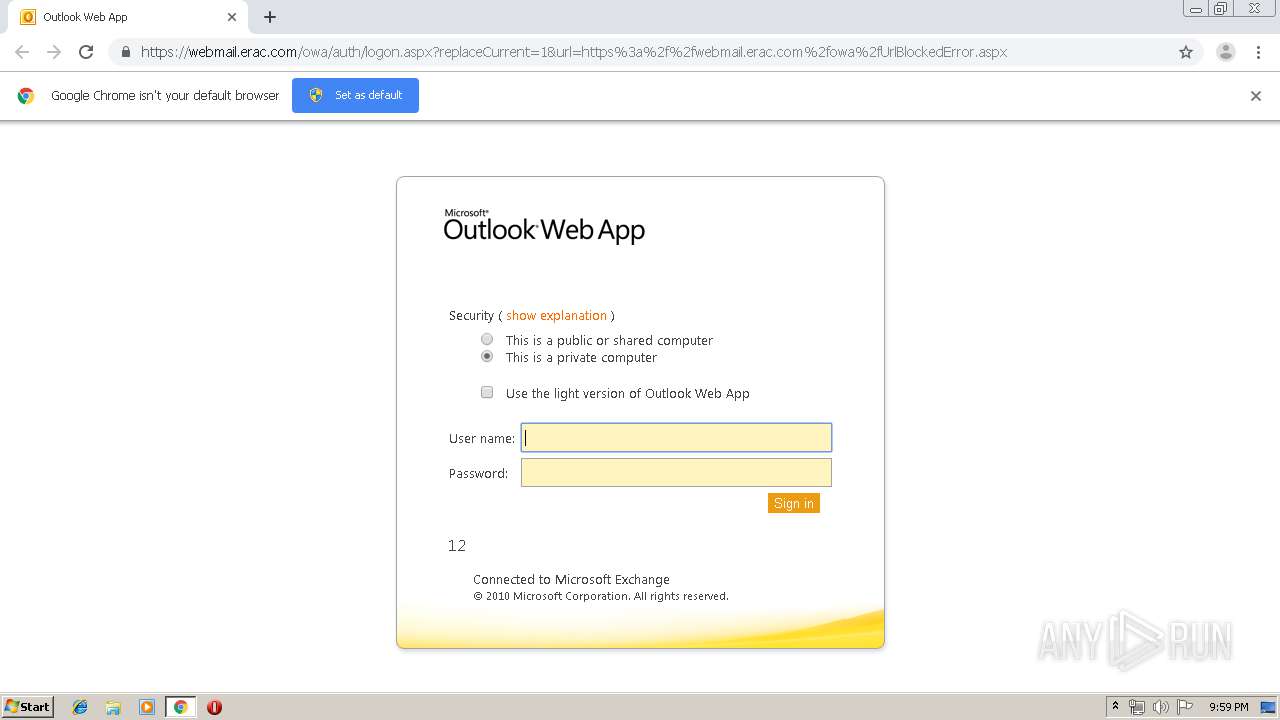The width and height of the screenshot is (1280, 720).
Task: Click the Chrome logo in notification bar
Action: coord(26,96)
